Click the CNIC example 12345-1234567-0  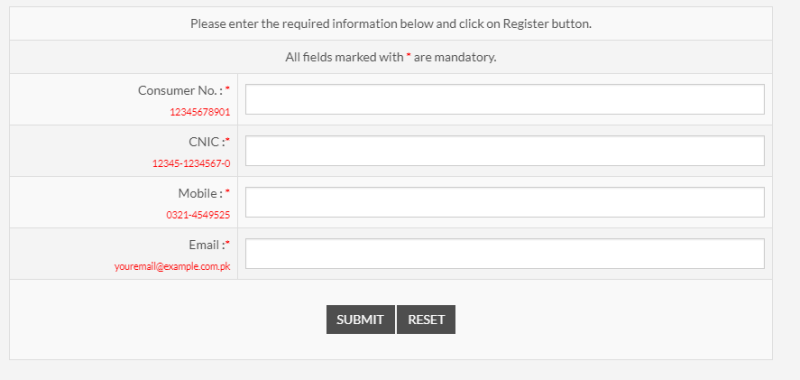point(191,164)
